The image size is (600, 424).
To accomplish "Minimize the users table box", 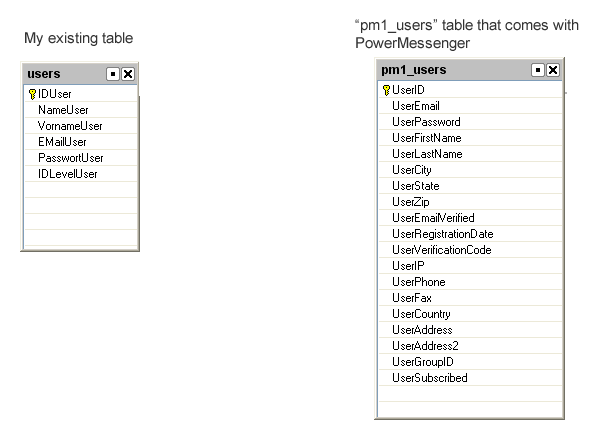I will pos(113,74).
